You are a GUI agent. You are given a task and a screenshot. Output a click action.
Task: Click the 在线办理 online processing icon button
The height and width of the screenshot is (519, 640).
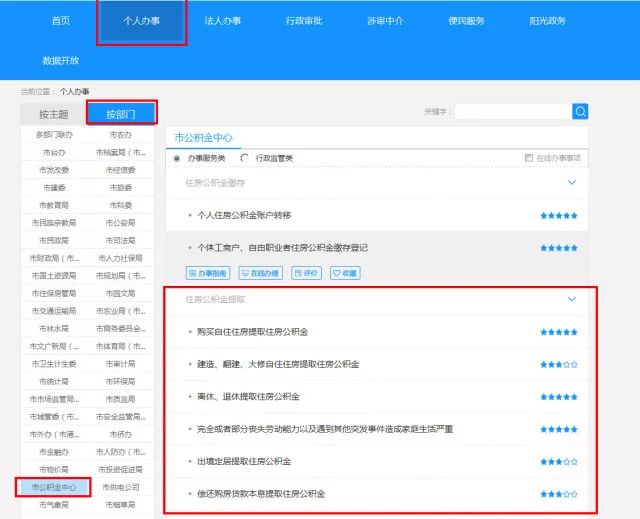click(259, 273)
